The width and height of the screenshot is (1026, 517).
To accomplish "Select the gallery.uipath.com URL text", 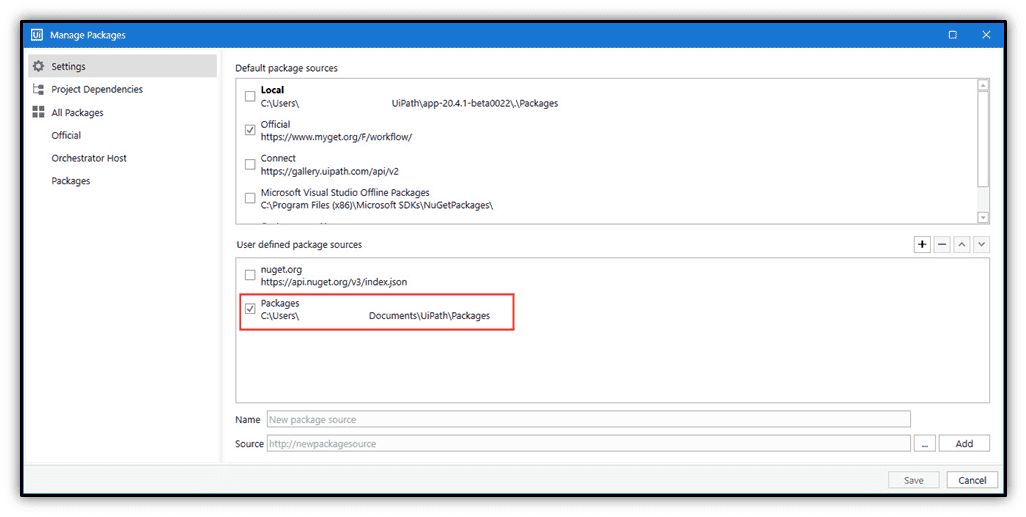I will (x=329, y=171).
